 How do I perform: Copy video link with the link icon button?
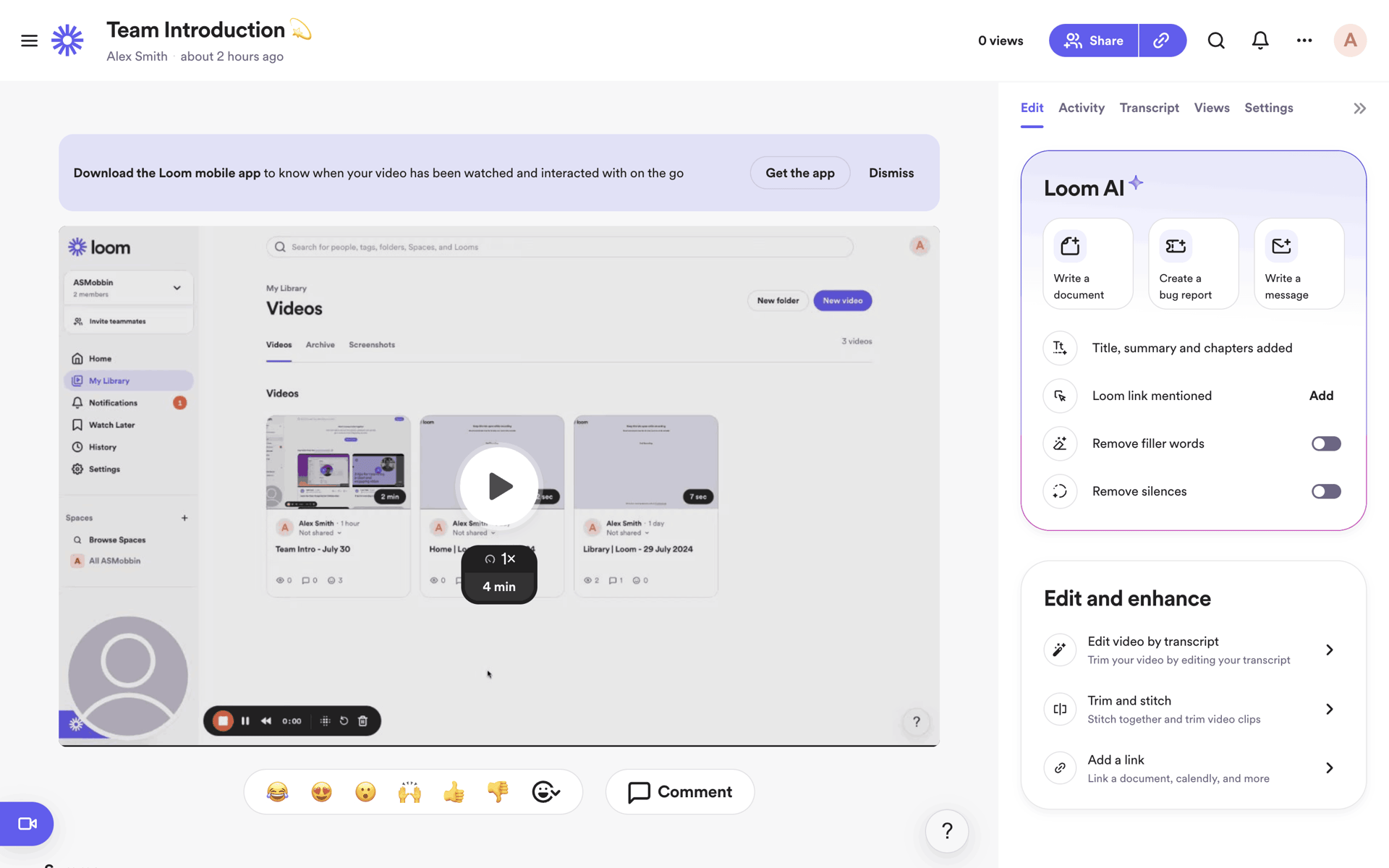pos(1162,41)
